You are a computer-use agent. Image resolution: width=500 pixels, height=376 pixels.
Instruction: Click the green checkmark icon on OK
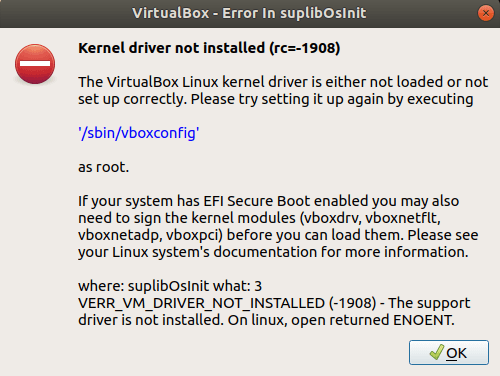(437, 352)
